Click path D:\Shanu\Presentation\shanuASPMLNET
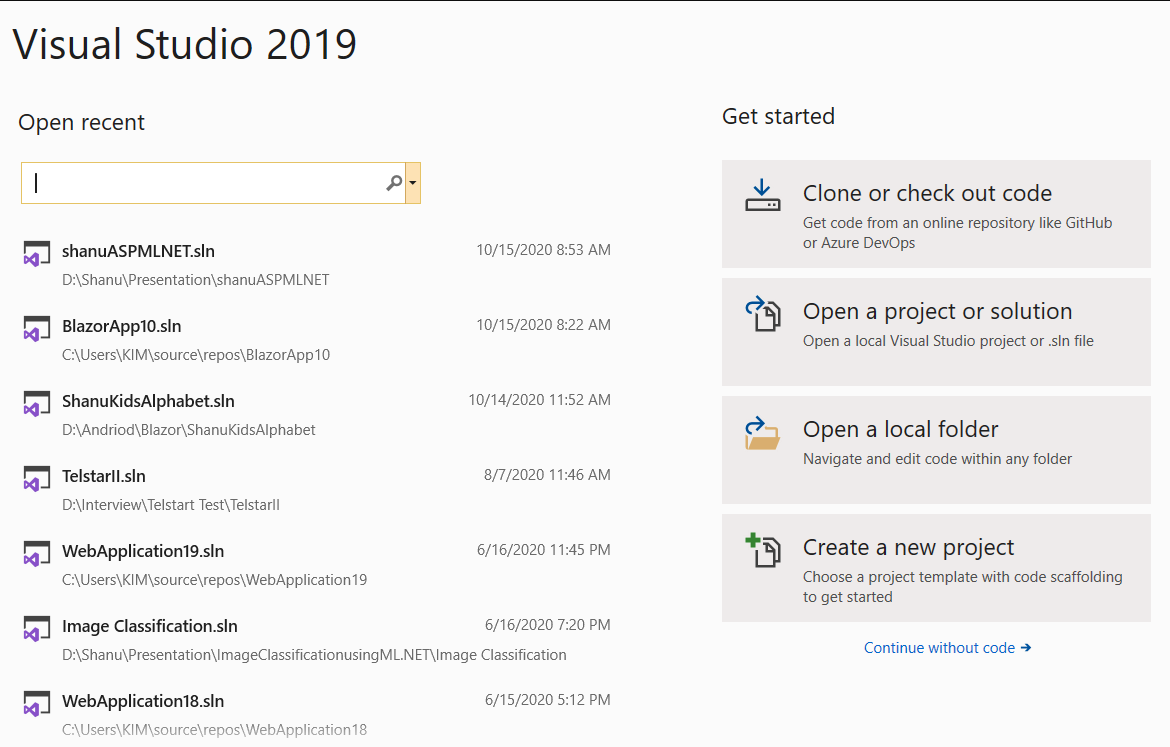1170x747 pixels. pyautogui.click(x=195, y=280)
